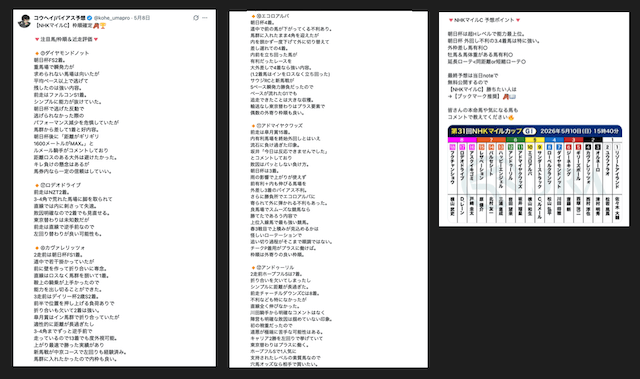Click the green frame 6 header cell
The image size is (640, 379).
pyautogui.click(x=515, y=140)
